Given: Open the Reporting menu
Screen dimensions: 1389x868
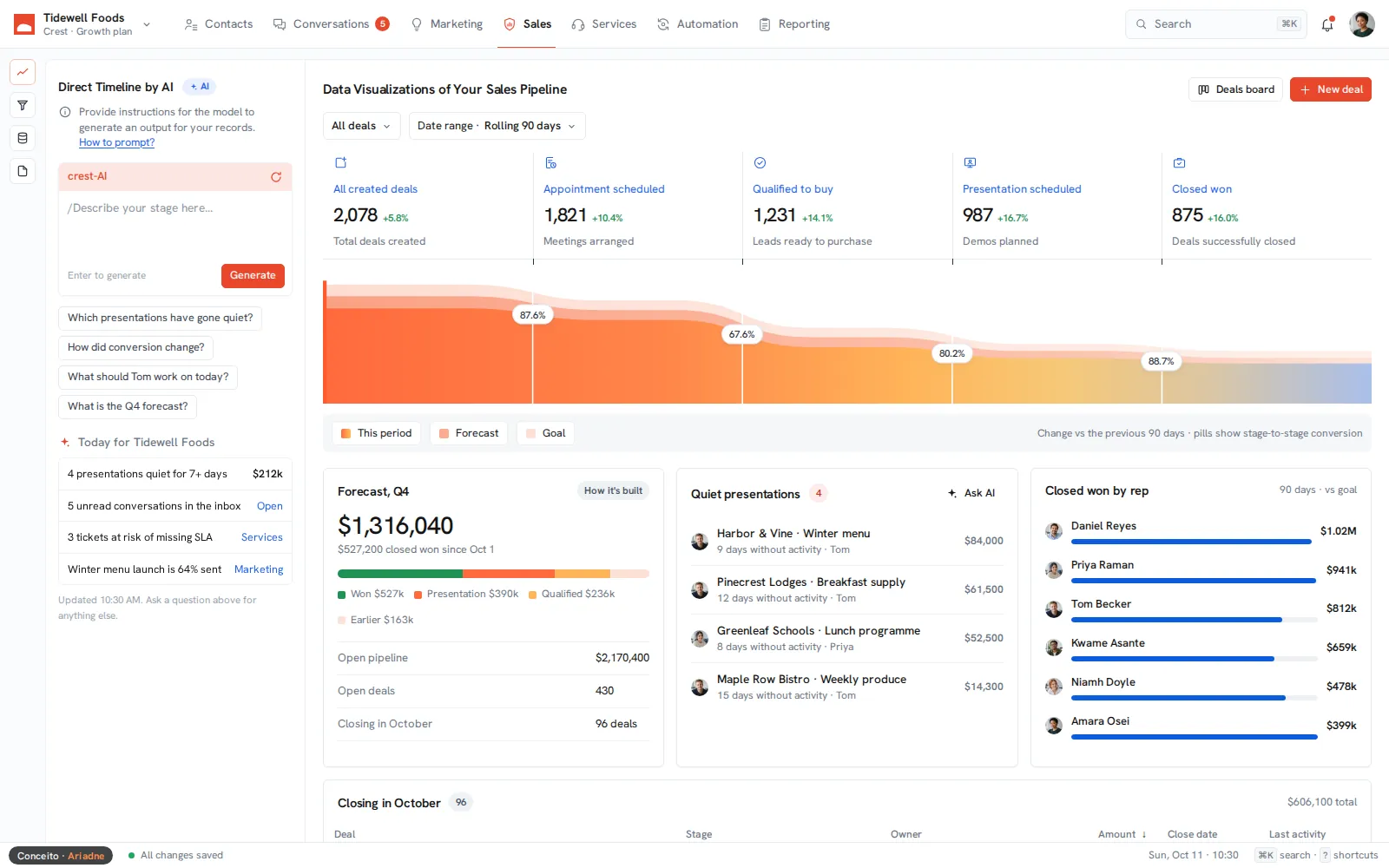Looking at the screenshot, I should [794, 24].
